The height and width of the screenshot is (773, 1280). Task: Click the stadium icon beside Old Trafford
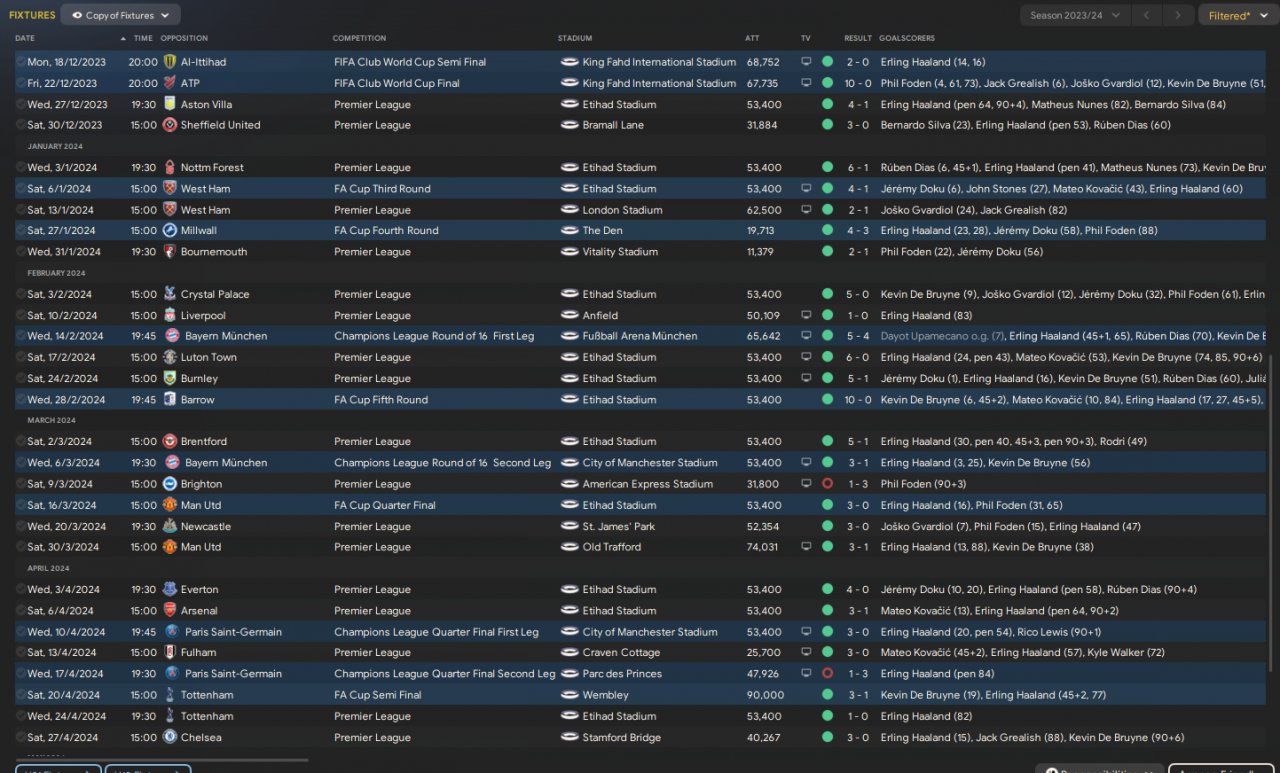click(569, 547)
